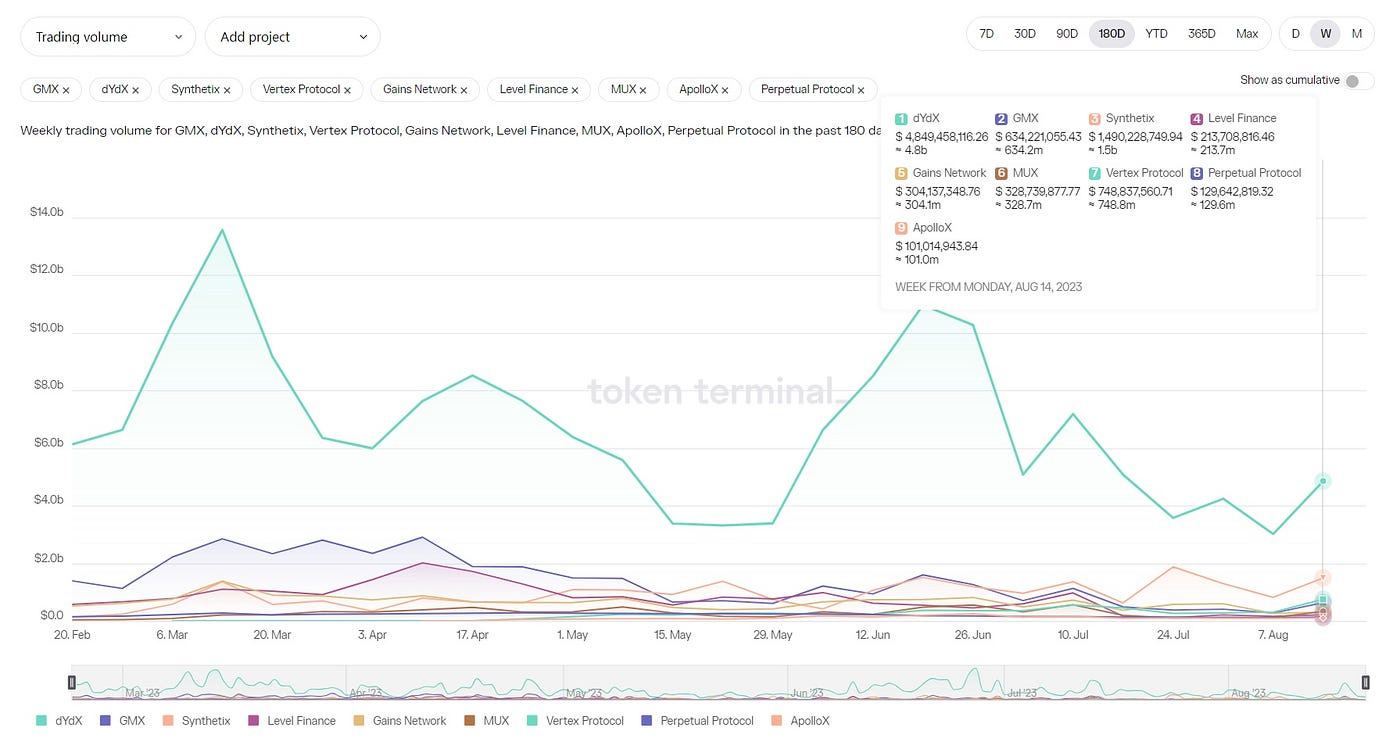Select the 365D time range

[x=1201, y=34]
